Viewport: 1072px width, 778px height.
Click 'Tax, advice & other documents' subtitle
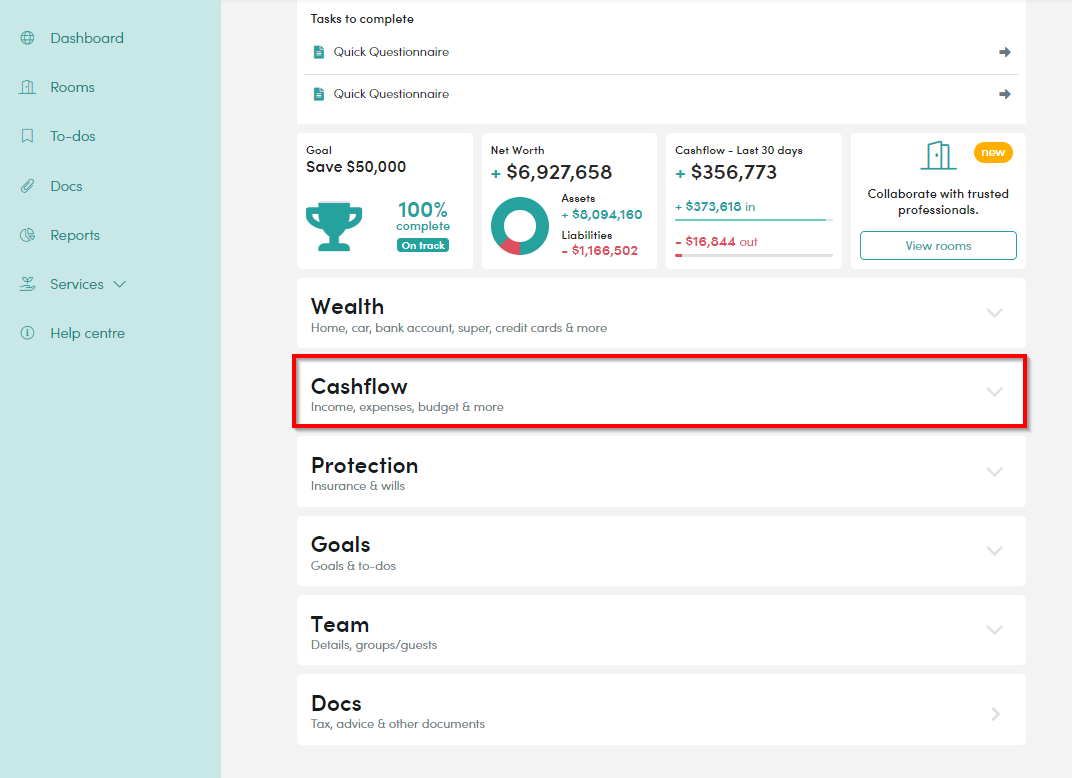point(398,724)
